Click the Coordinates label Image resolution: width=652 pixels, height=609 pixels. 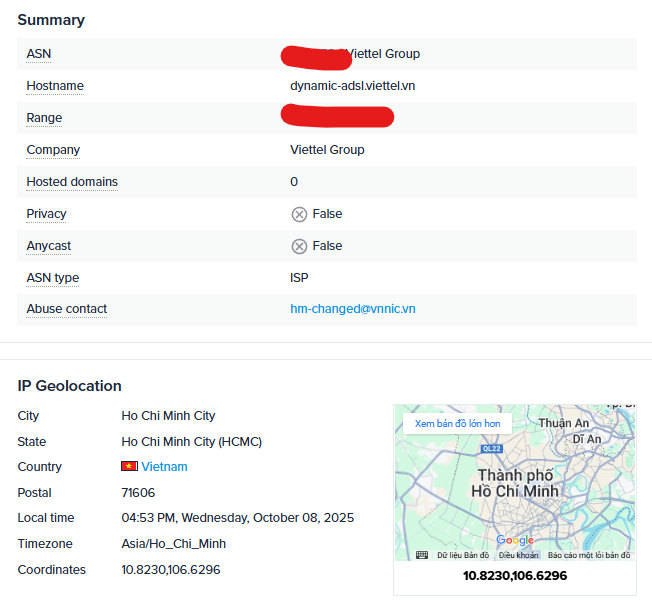point(52,570)
